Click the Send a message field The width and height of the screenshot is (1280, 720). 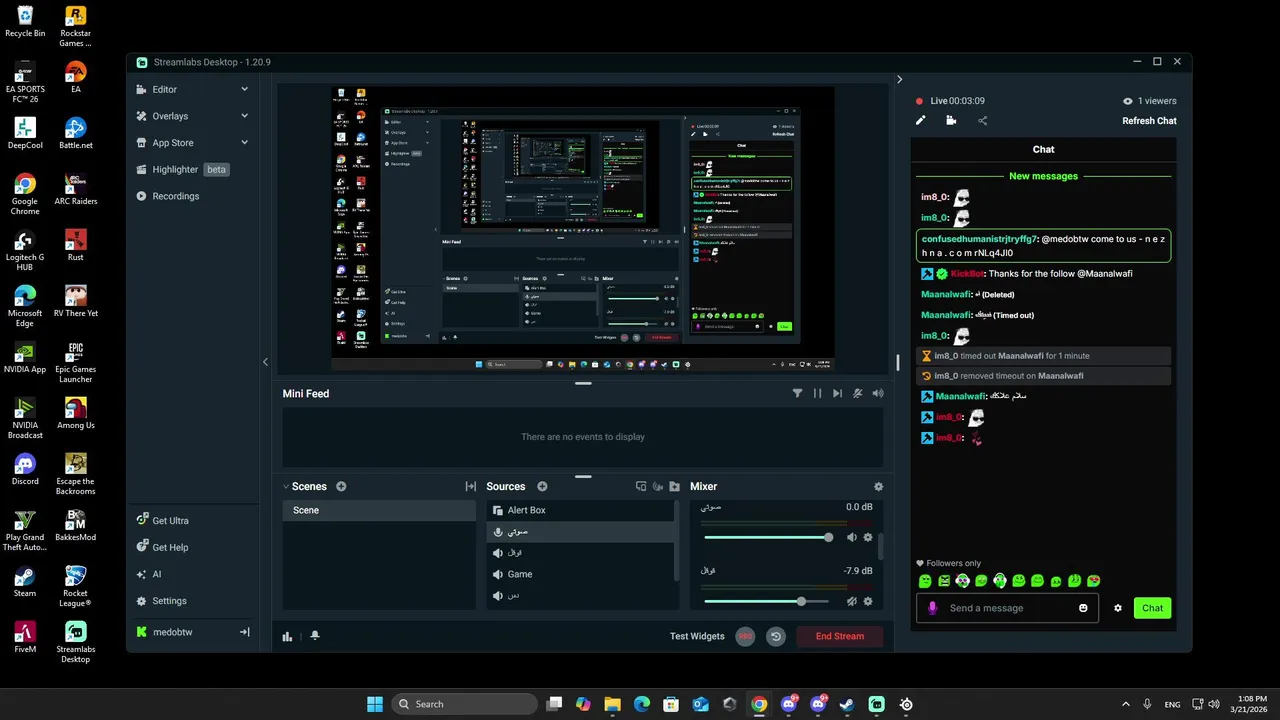(1007, 608)
